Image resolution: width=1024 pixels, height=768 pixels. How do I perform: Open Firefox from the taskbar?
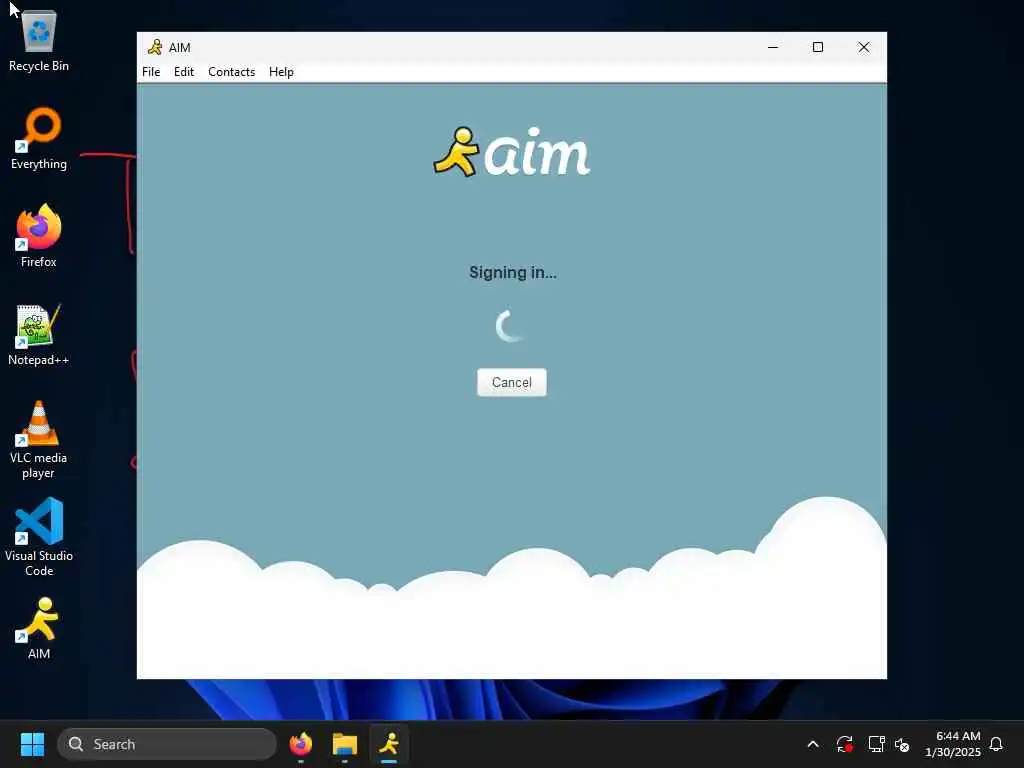(300, 744)
